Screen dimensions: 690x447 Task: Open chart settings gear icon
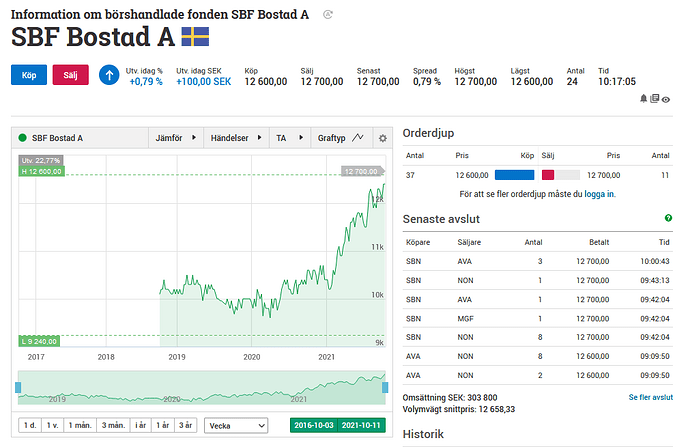tap(382, 138)
